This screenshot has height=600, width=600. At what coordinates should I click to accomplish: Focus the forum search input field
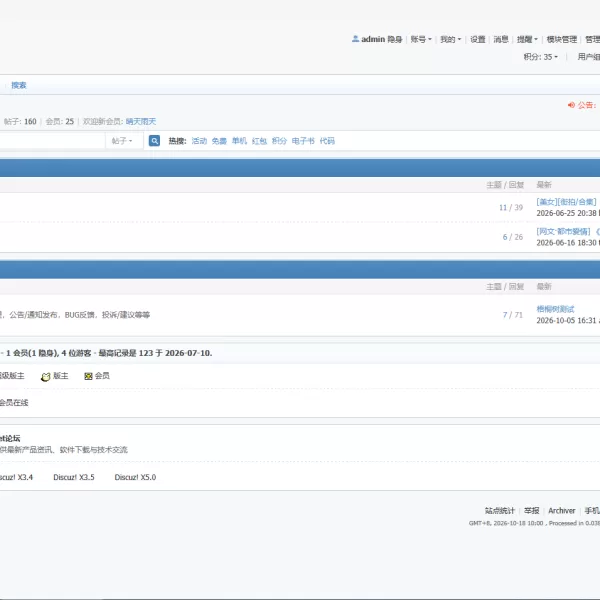(52, 141)
